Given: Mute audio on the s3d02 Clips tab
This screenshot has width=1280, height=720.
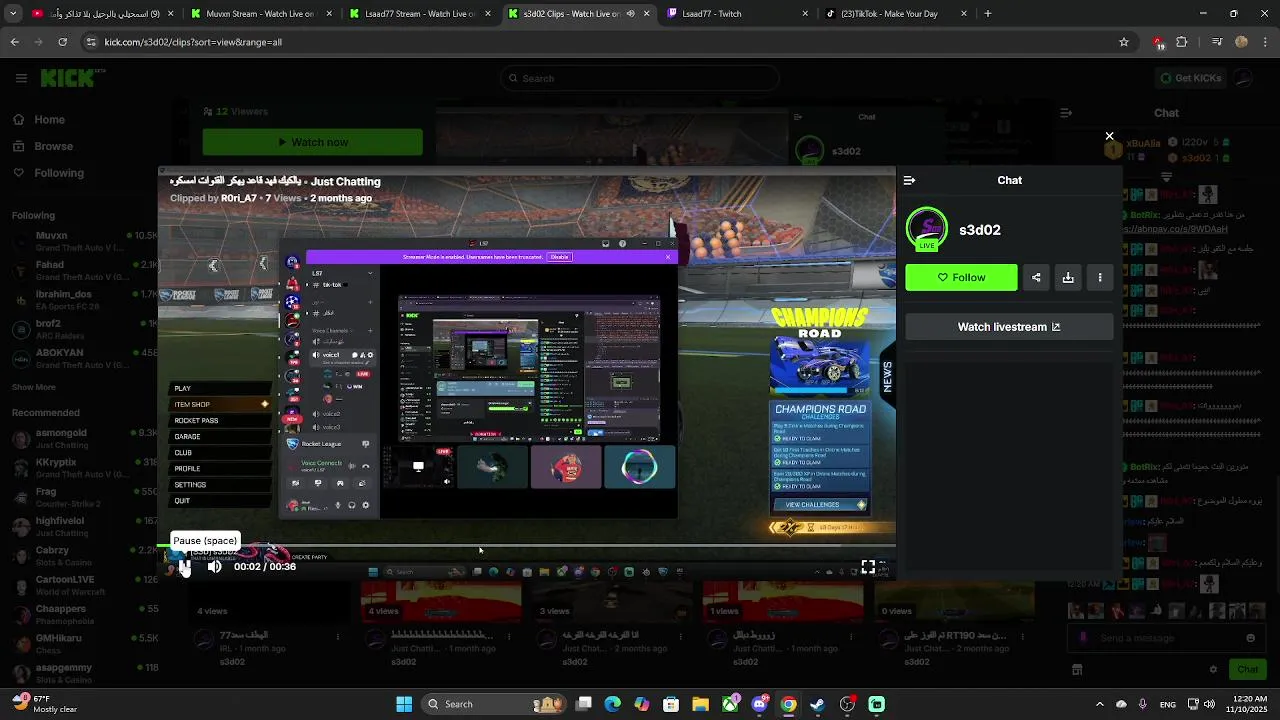Looking at the screenshot, I should click(630, 14).
